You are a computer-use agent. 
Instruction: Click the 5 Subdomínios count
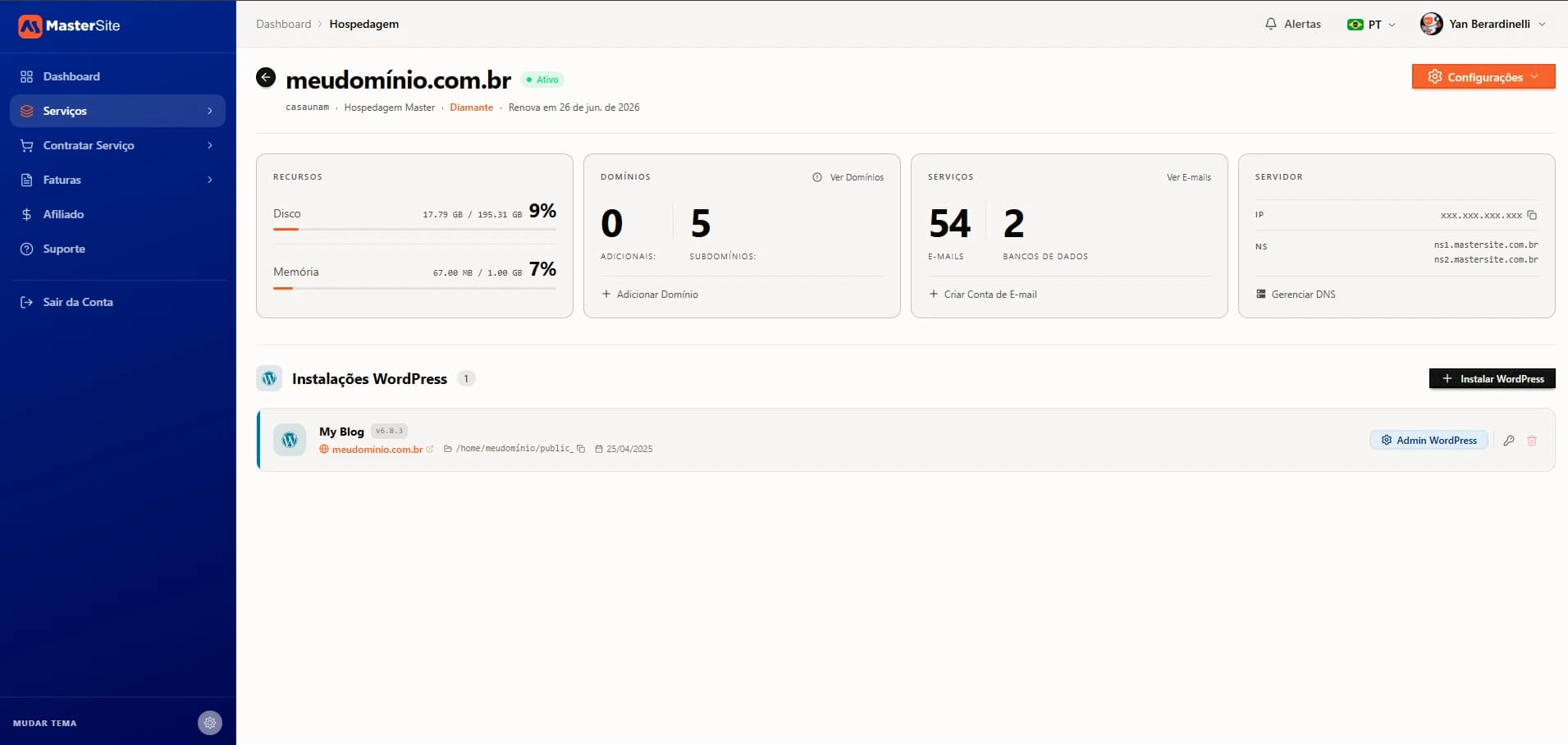click(x=700, y=223)
